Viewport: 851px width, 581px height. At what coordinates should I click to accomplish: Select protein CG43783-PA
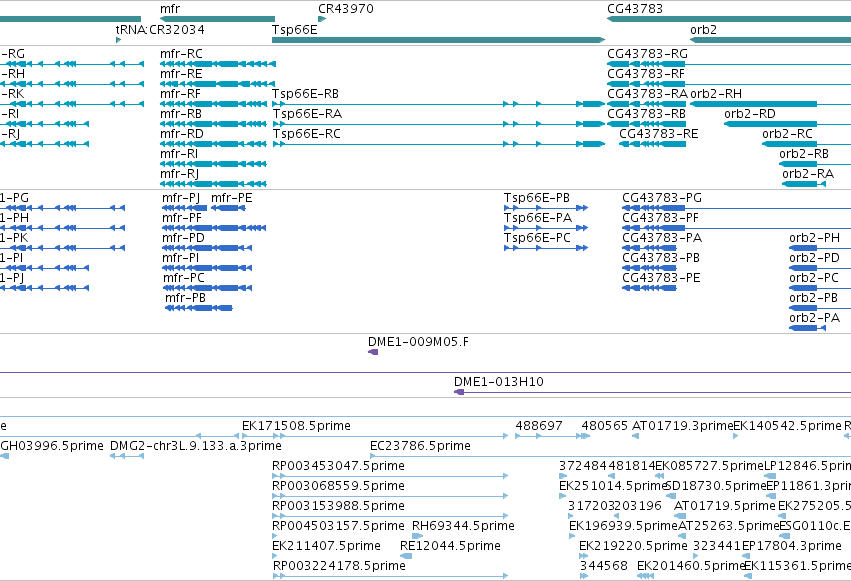click(x=649, y=248)
